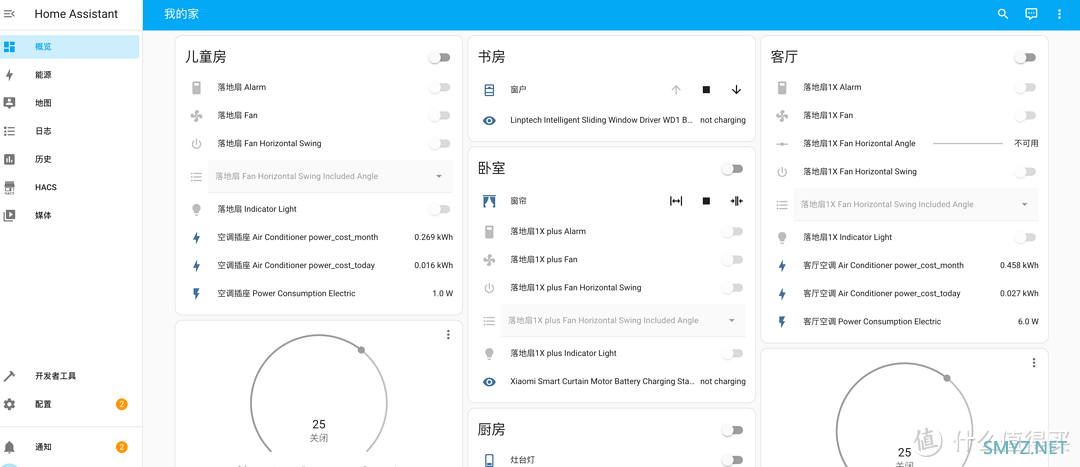This screenshot has width=1080, height=467.
Task: Click 空调插座 Power Consumption Electric flash icon
Action: pos(196,293)
